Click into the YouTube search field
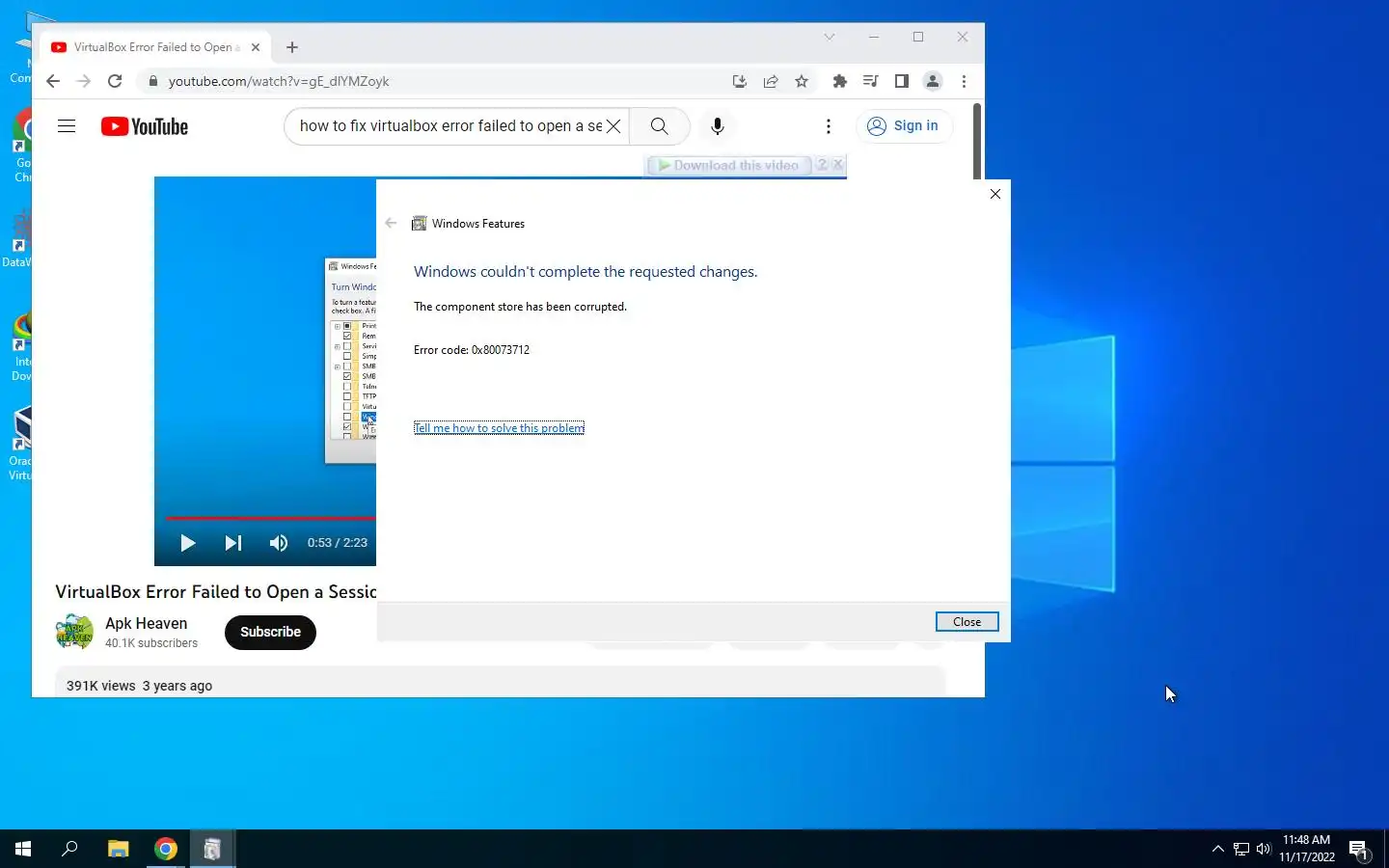The width and height of the screenshot is (1389, 868). (449, 126)
